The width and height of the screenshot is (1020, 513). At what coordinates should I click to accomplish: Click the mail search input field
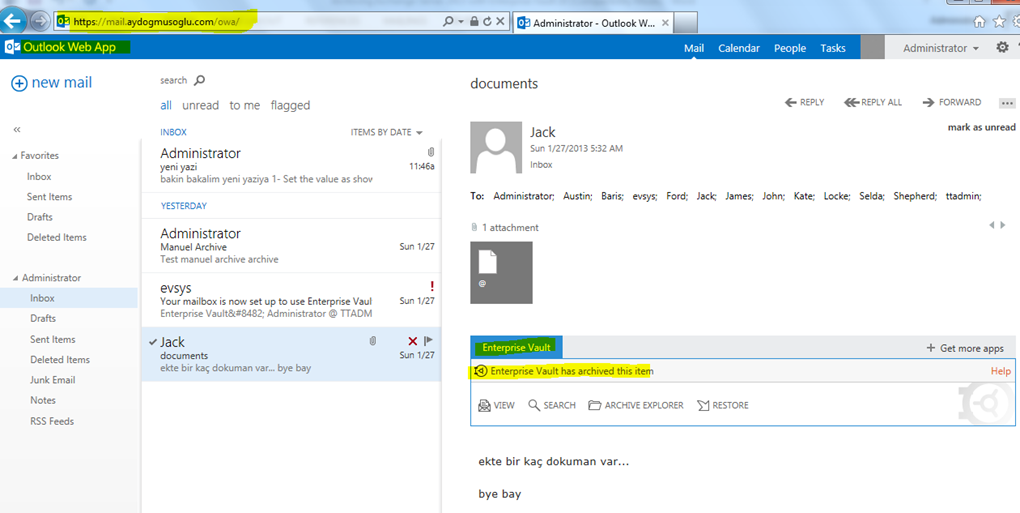point(174,80)
